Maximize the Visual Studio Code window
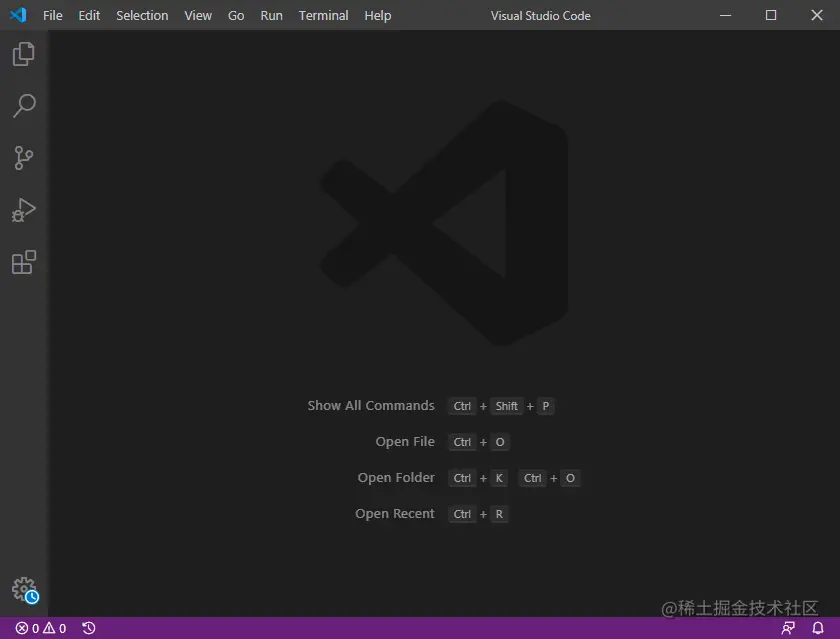The height and width of the screenshot is (639, 840). coord(771,15)
